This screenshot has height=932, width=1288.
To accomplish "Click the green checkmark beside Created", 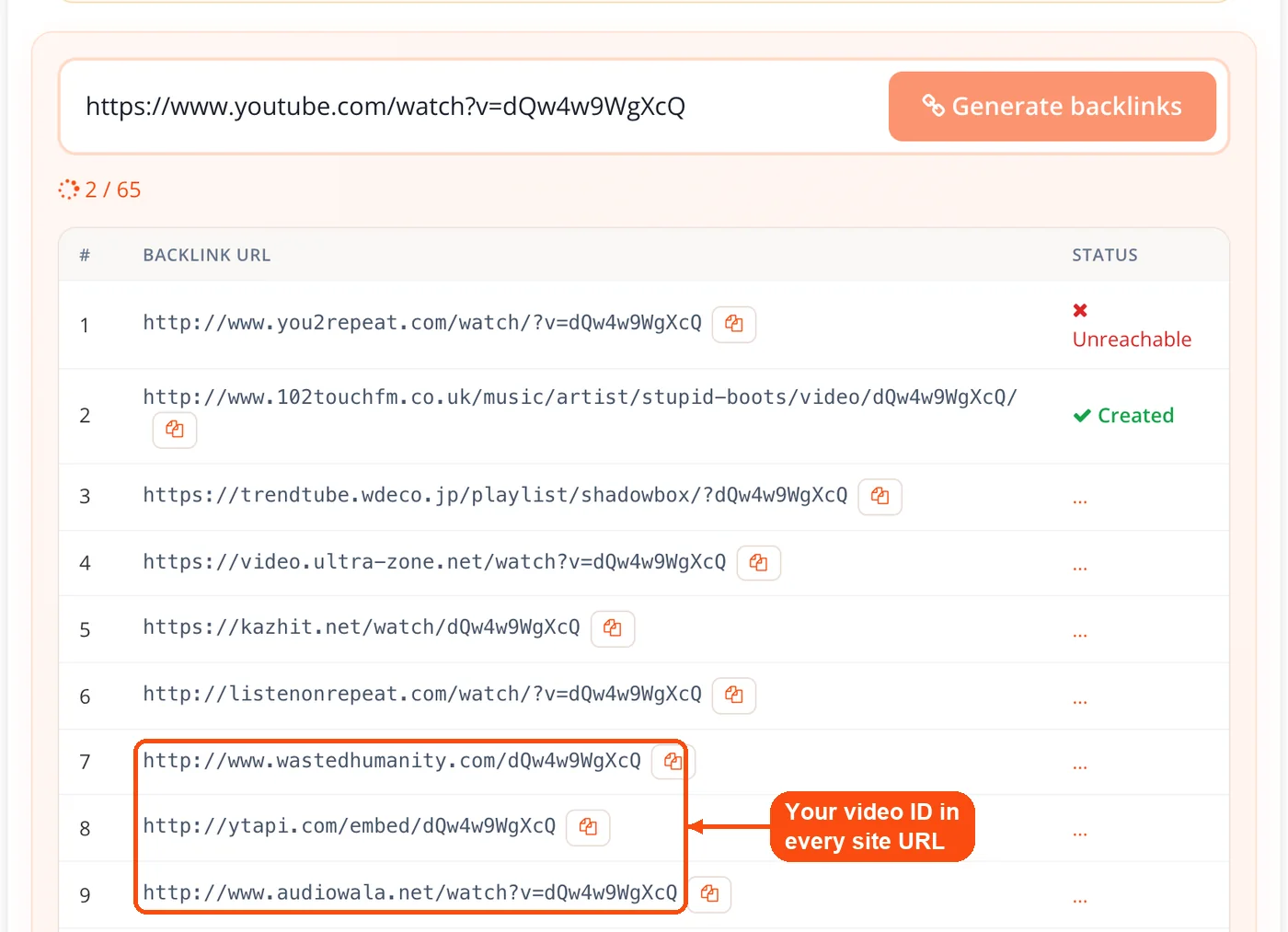I will point(1082,416).
